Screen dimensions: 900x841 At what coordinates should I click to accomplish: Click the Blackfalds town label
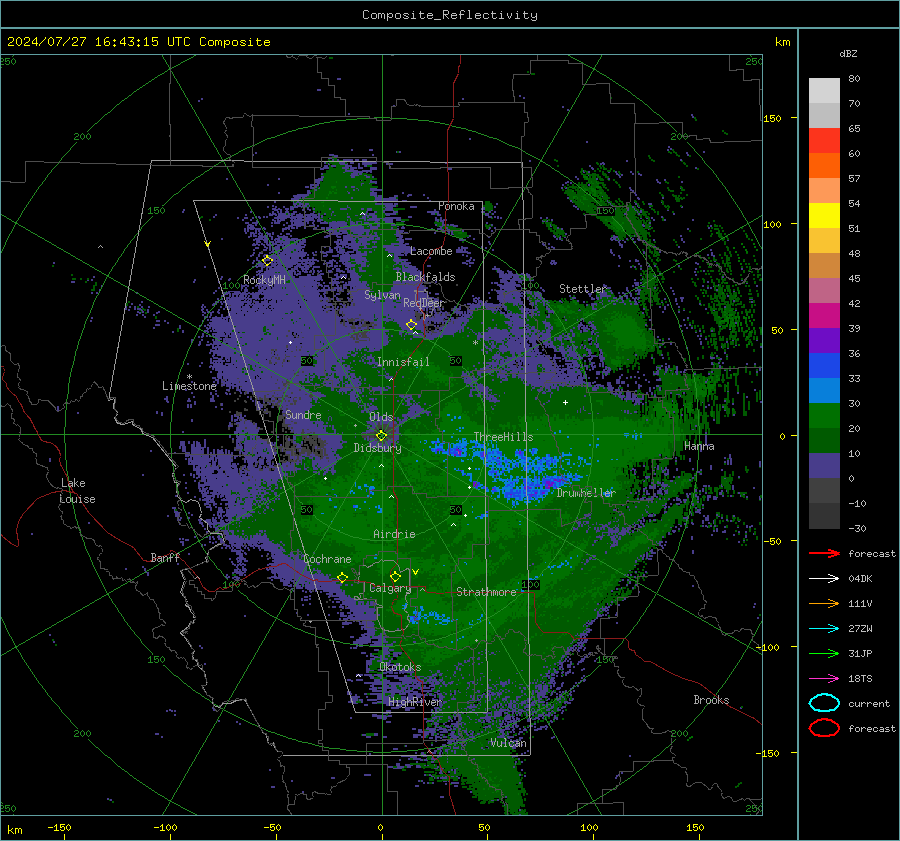coord(425,277)
